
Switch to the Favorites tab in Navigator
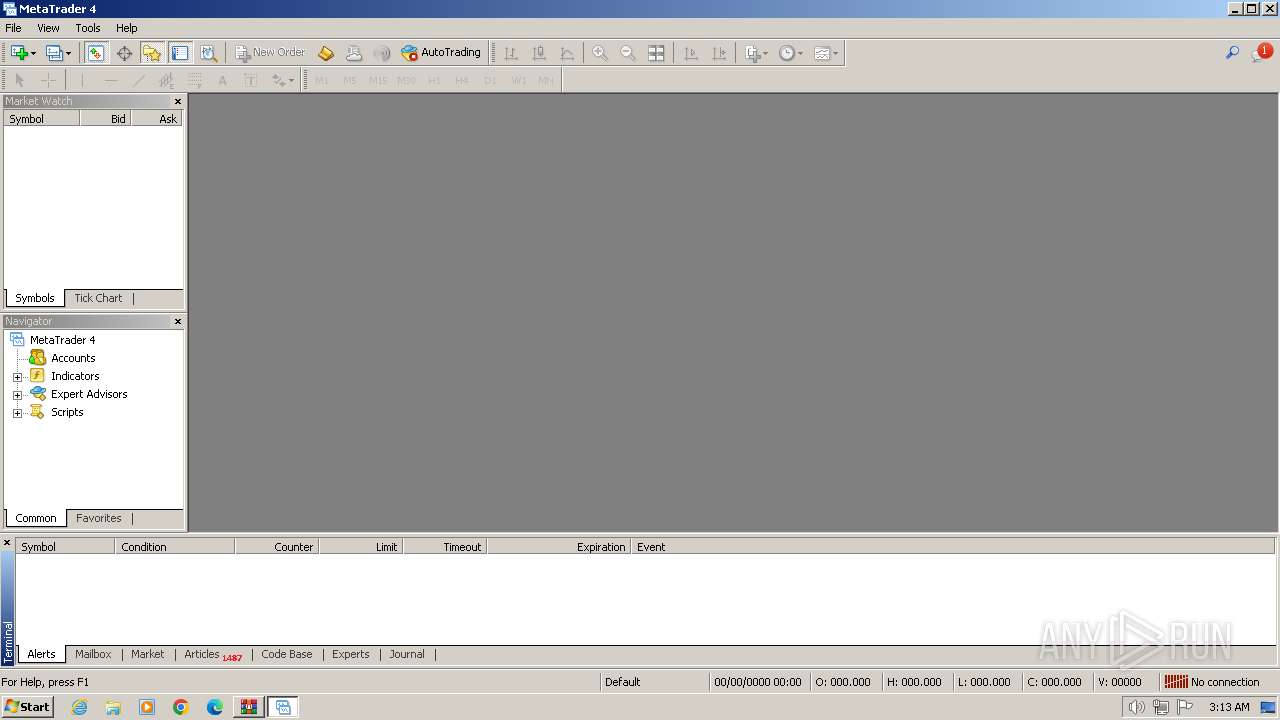(x=99, y=518)
